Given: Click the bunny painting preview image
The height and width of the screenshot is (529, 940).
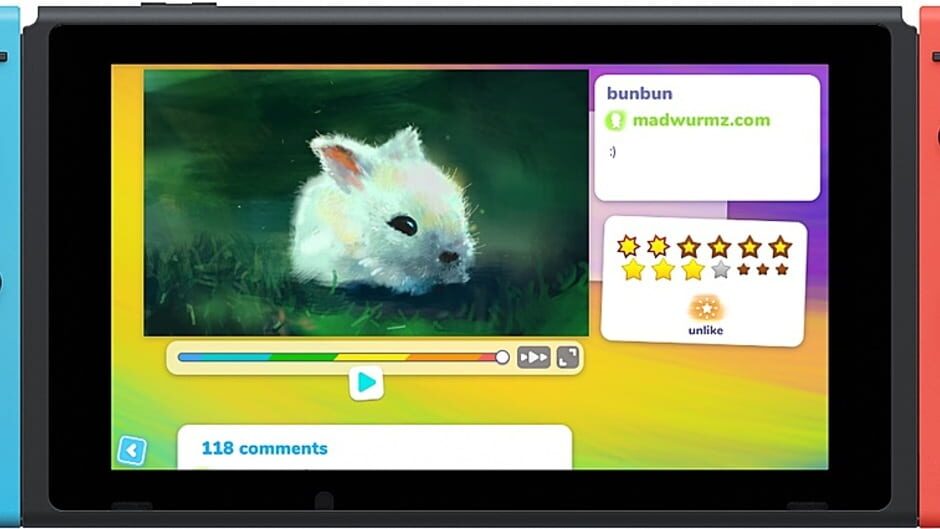Looking at the screenshot, I should (x=366, y=202).
